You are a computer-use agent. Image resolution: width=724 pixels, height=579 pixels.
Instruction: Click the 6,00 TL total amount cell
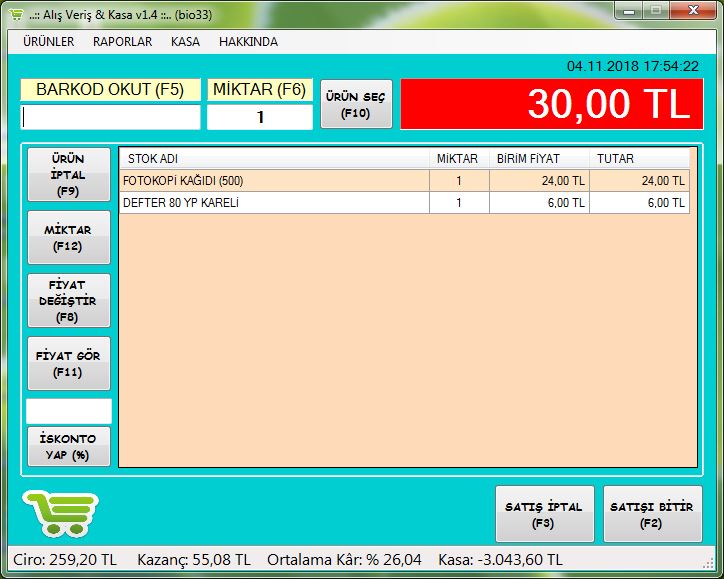[640, 203]
